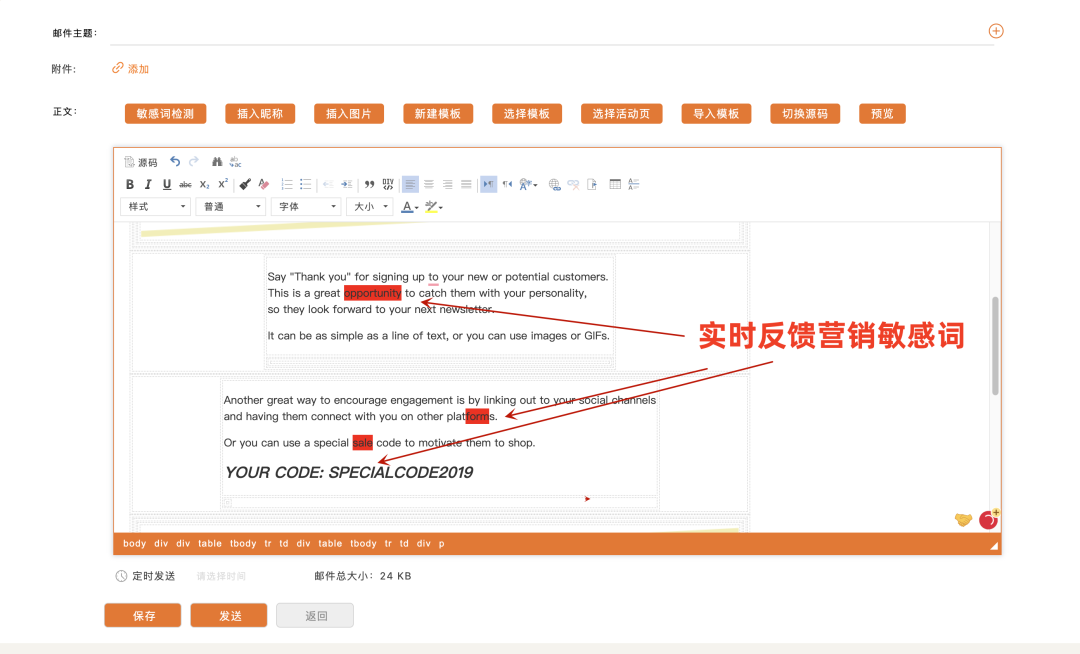Viewport: 1080px width, 654px height.
Task: Set text direction right to left
Action: click(x=507, y=184)
